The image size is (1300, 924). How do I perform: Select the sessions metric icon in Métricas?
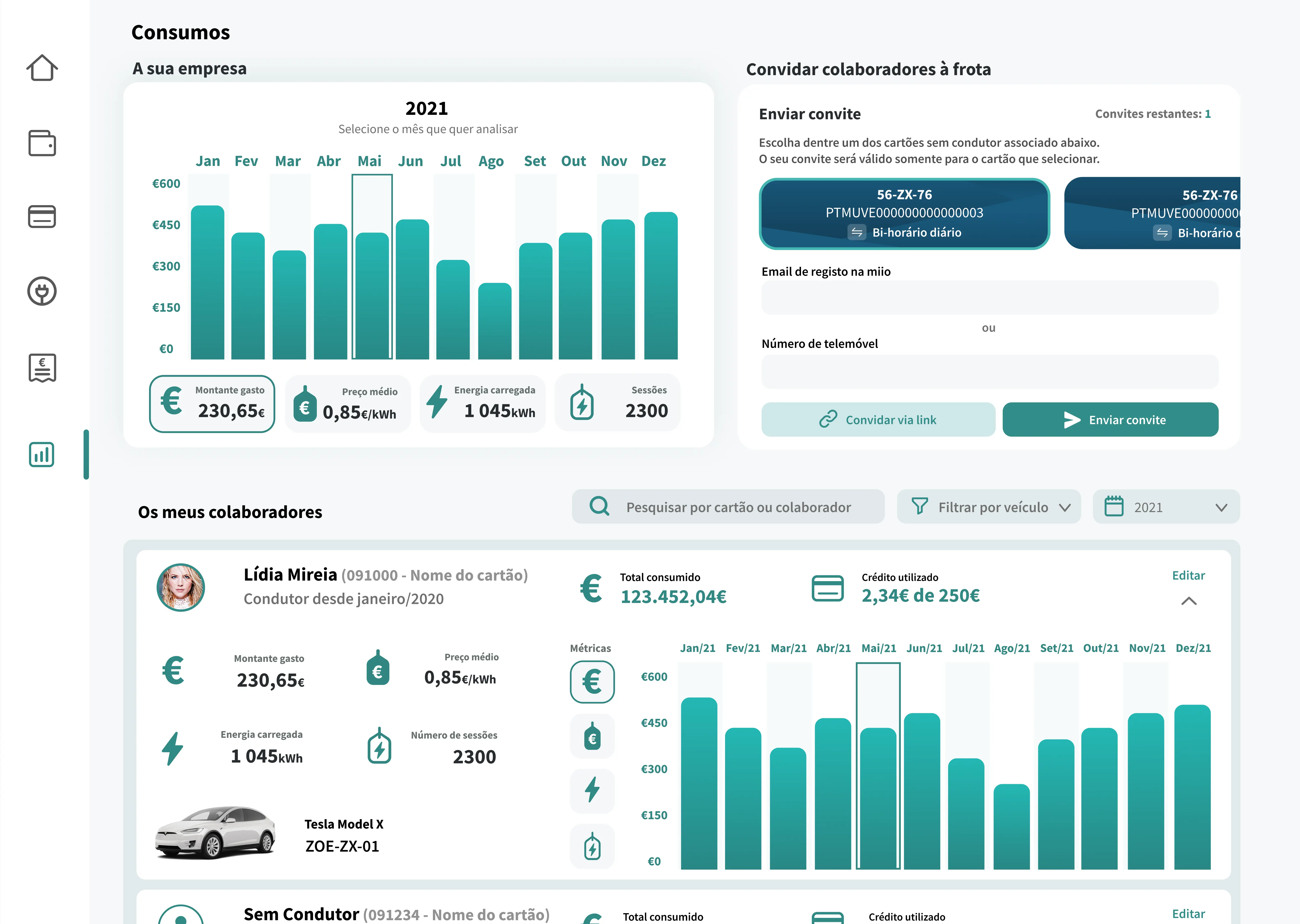(x=592, y=846)
